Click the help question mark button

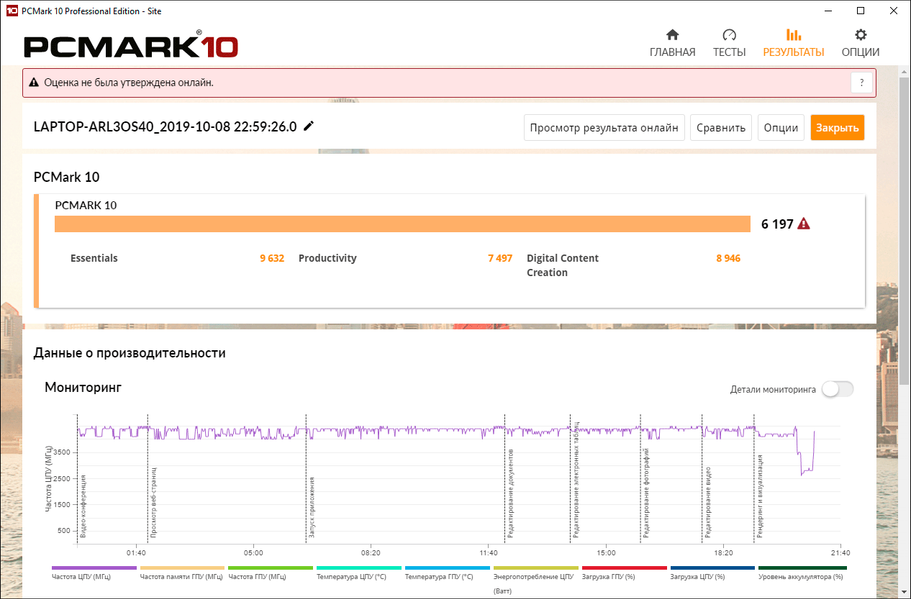point(862,83)
